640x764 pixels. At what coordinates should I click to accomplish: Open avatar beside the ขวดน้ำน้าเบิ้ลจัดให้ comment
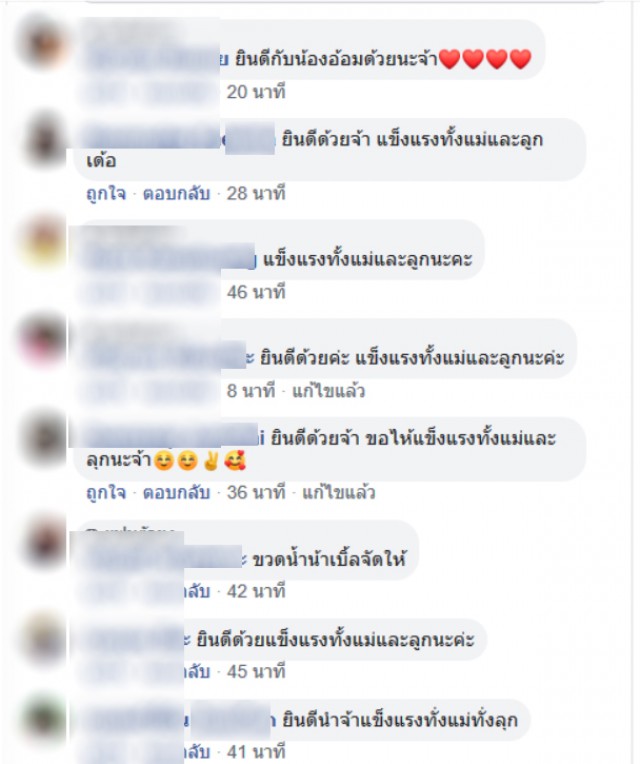44,542
